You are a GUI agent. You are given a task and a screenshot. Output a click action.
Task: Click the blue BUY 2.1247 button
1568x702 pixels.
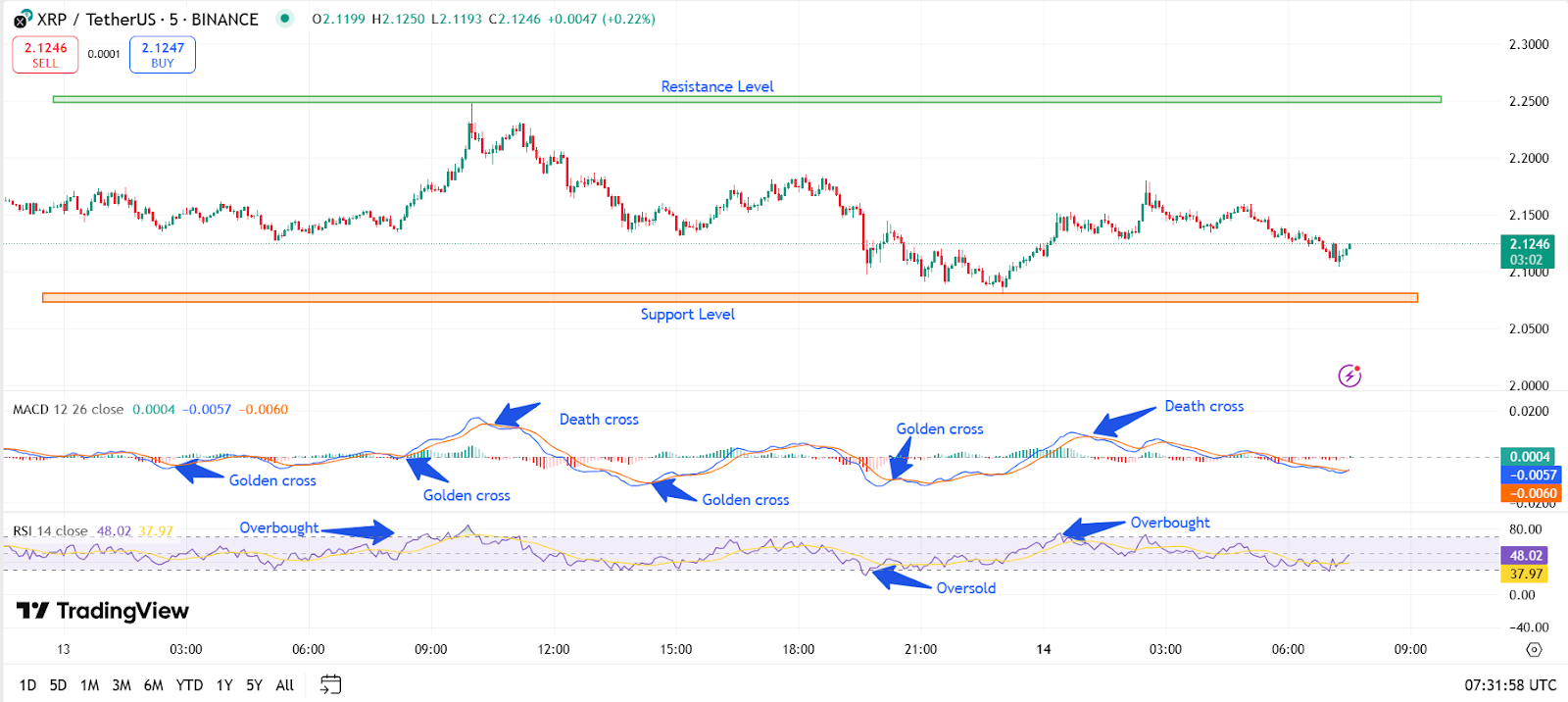(163, 55)
